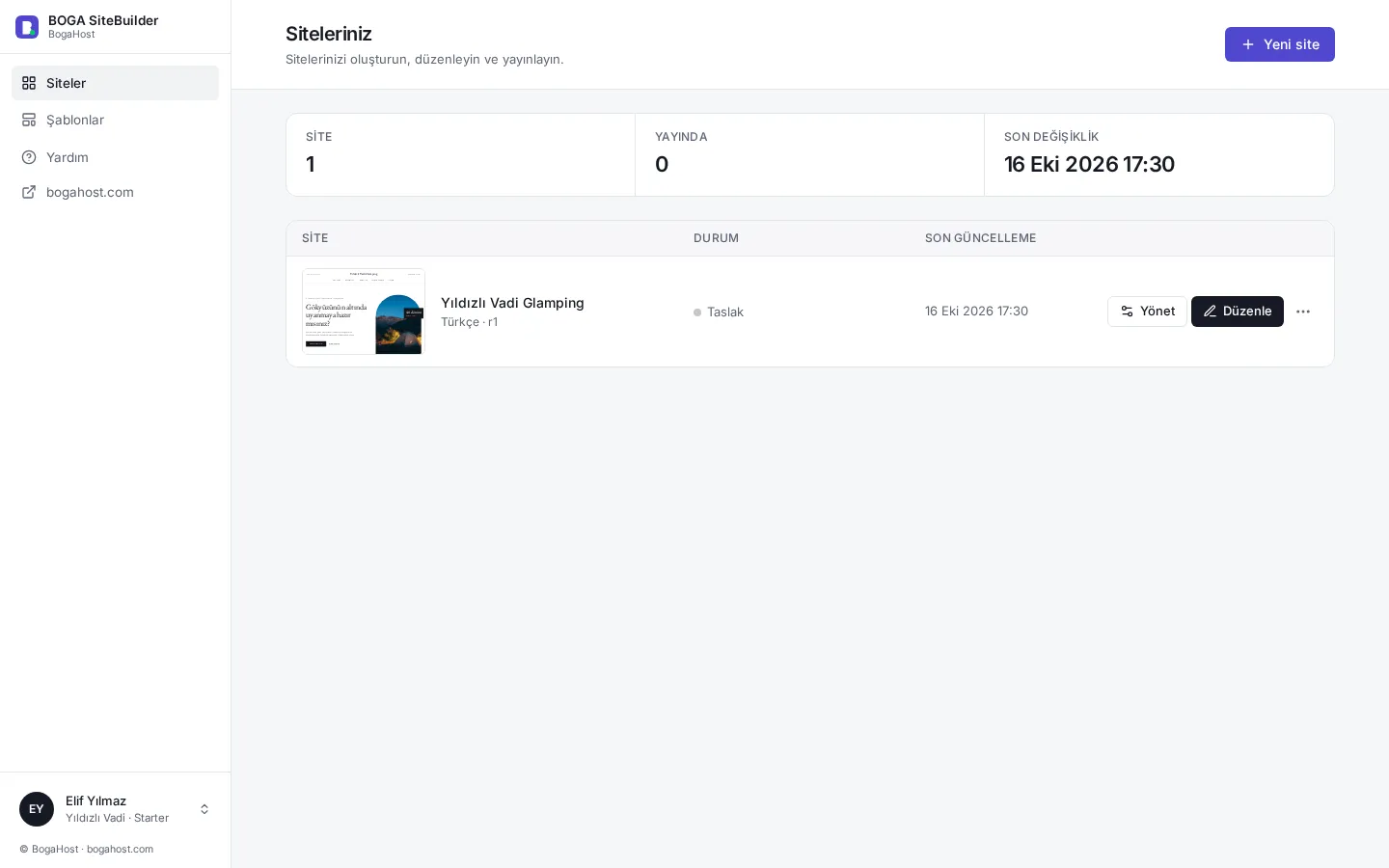
Task: Click the Yönet button
Action: click(1147, 312)
